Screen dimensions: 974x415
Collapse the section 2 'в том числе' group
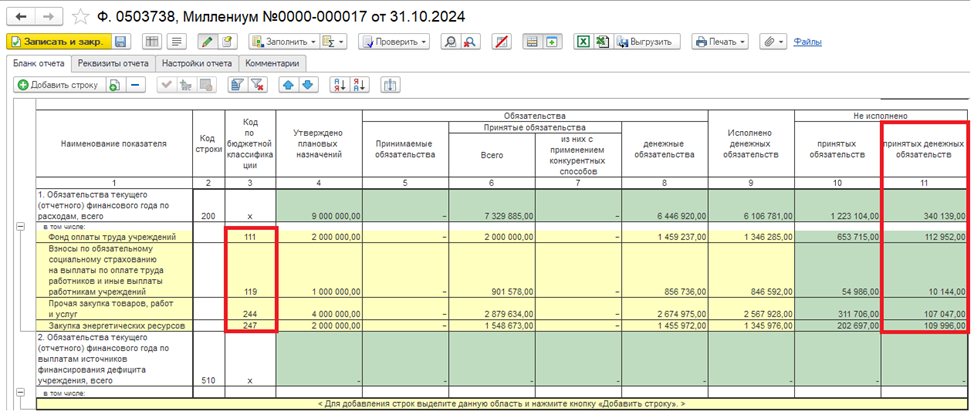click(x=20, y=393)
